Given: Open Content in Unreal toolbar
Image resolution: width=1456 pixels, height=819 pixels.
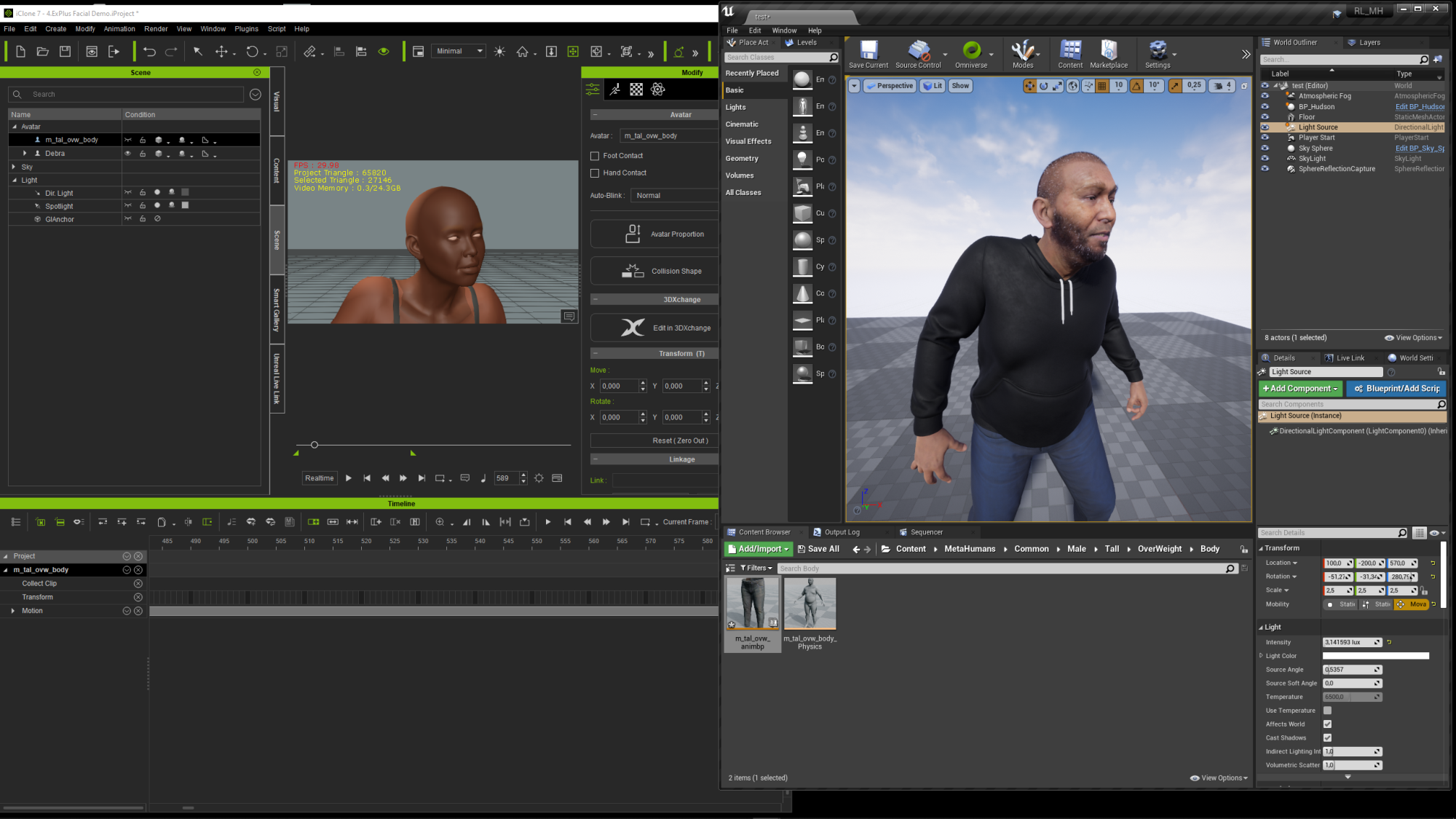Looking at the screenshot, I should click(1070, 55).
